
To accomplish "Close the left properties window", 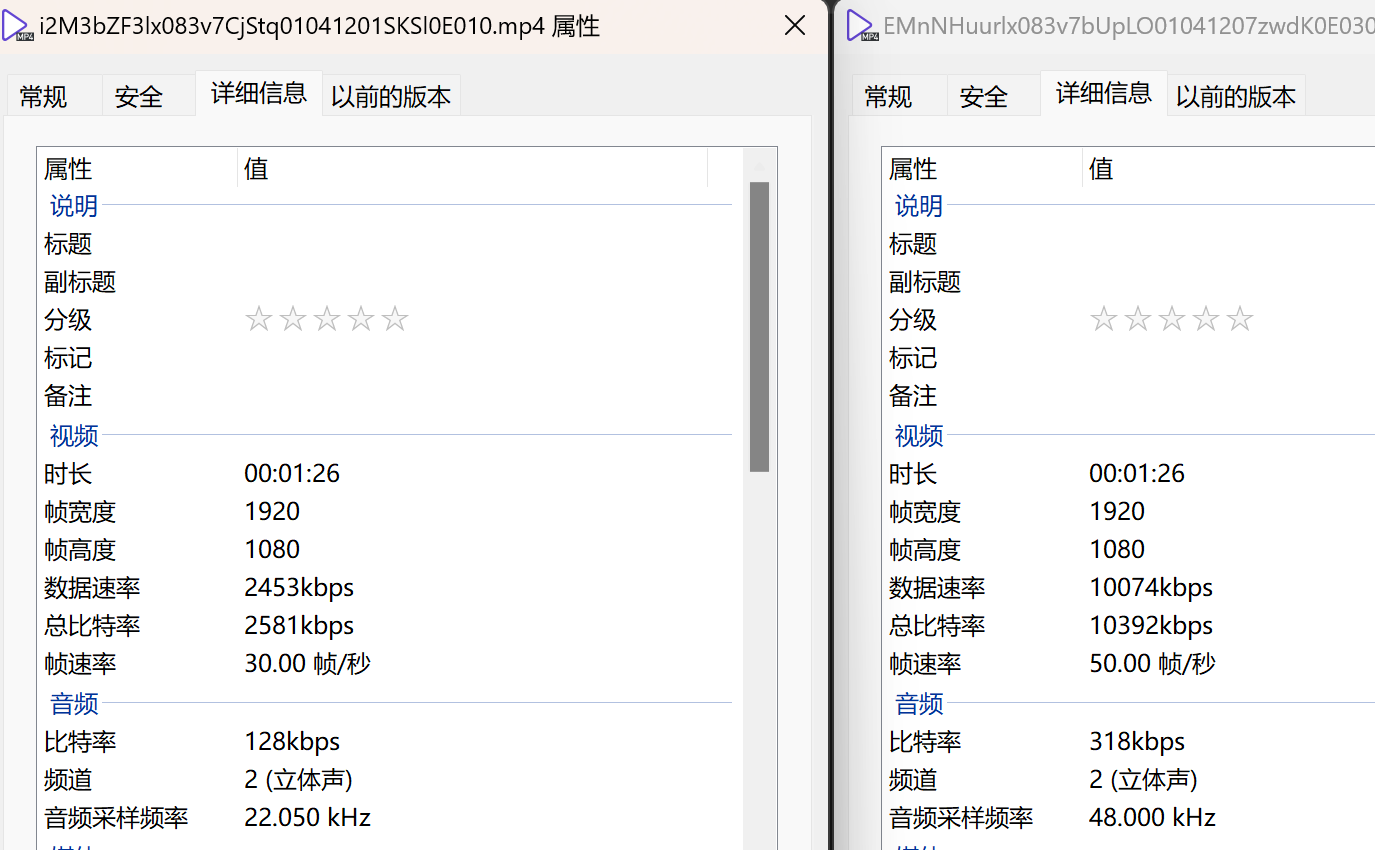I will 795,26.
